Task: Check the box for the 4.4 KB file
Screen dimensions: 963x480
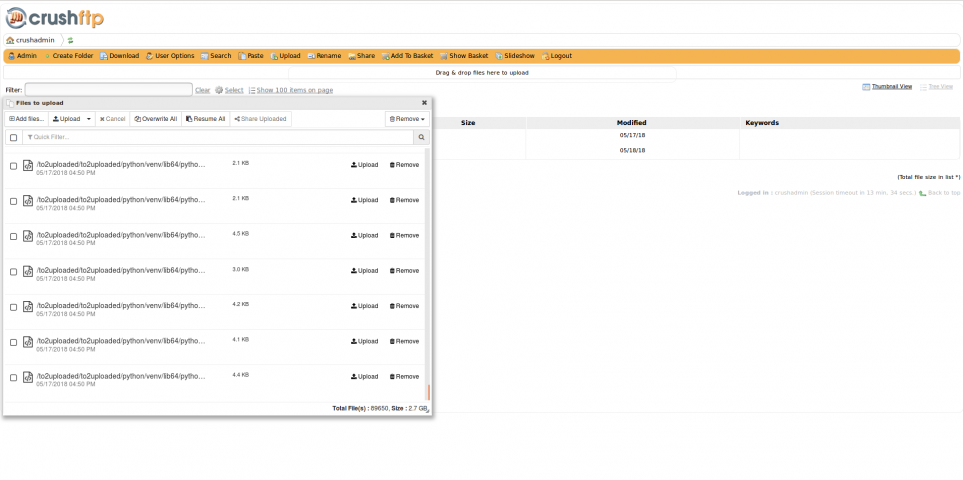Action: pos(14,378)
